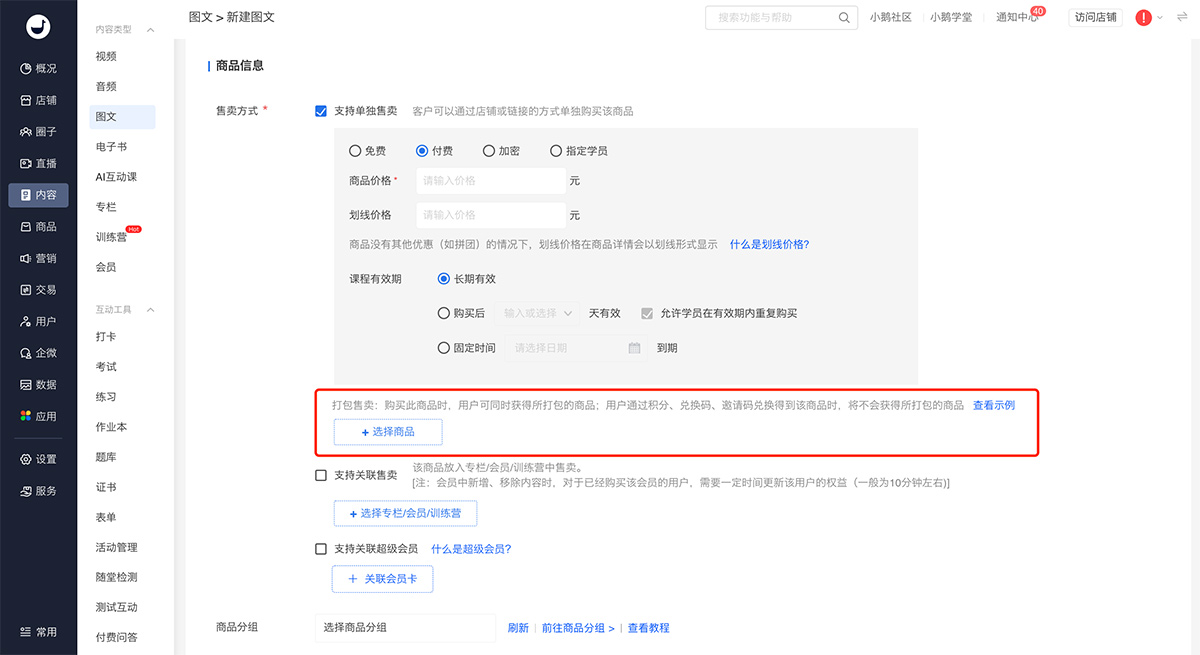
Task: Open the 选择商品分组 dropdown
Action: coord(405,628)
